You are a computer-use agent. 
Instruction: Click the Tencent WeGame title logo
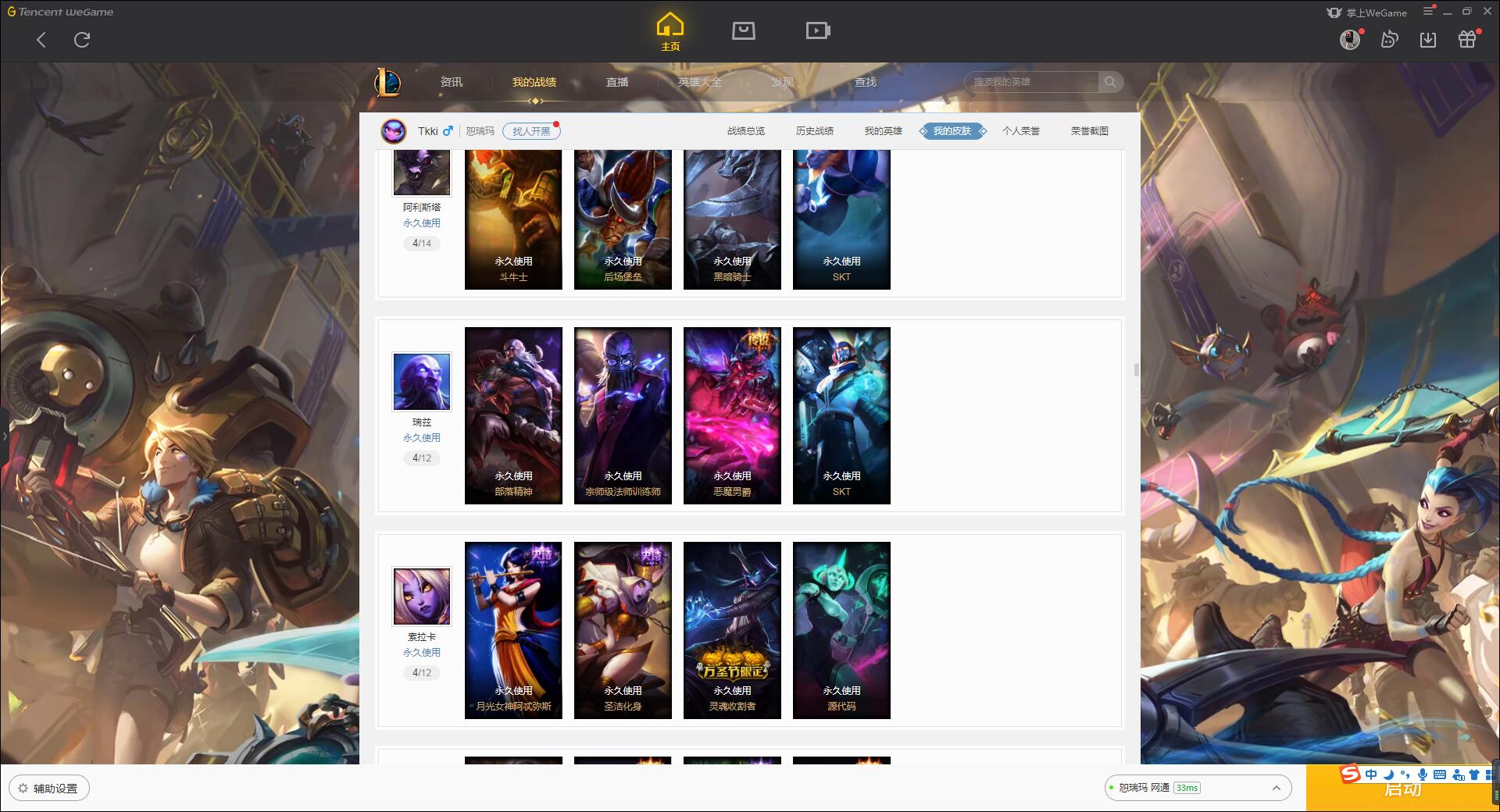(x=60, y=12)
